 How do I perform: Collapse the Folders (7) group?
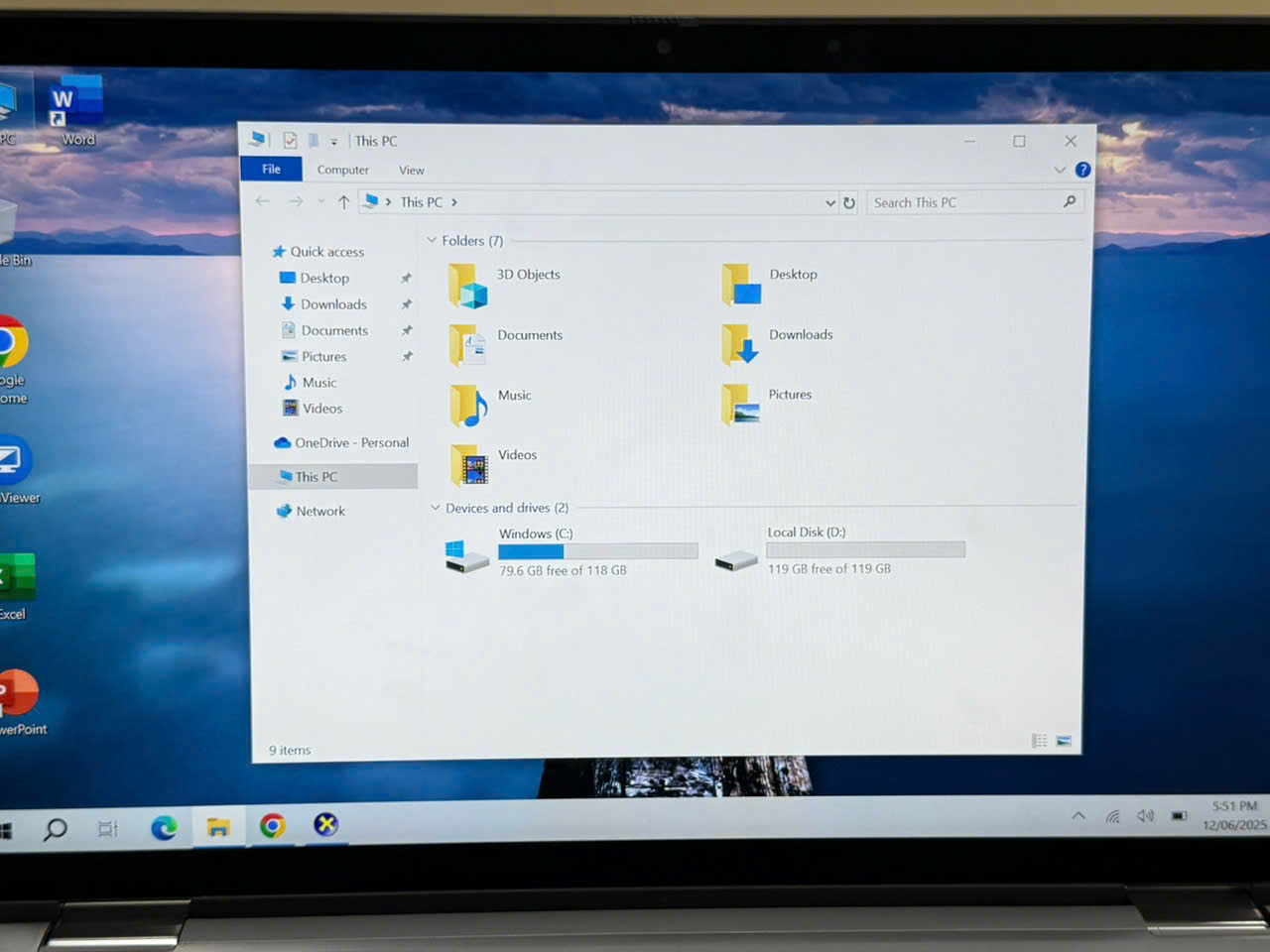click(x=432, y=240)
